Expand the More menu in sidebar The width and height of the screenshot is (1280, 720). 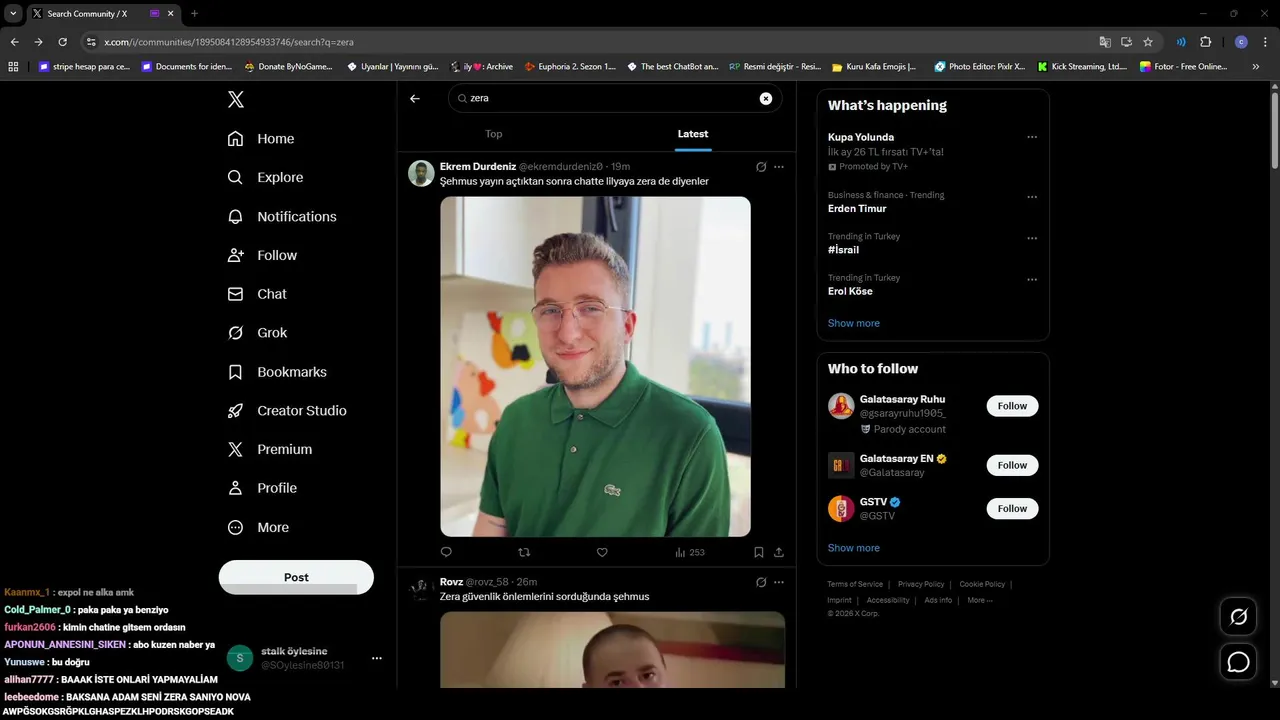pyautogui.click(x=258, y=527)
